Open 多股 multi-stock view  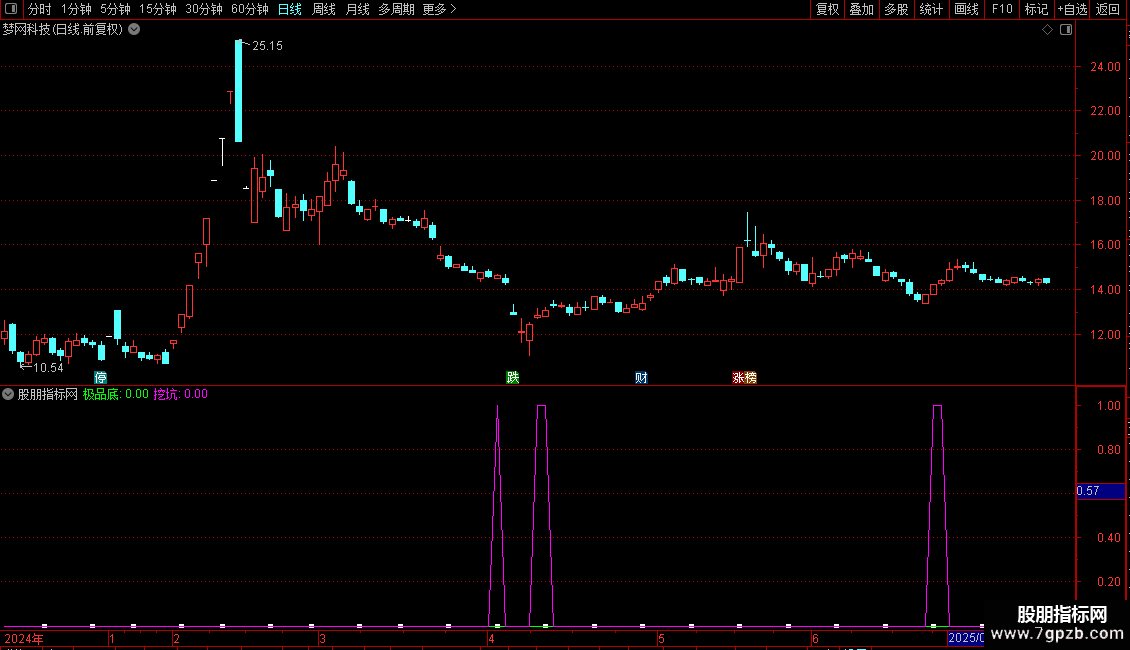897,9
